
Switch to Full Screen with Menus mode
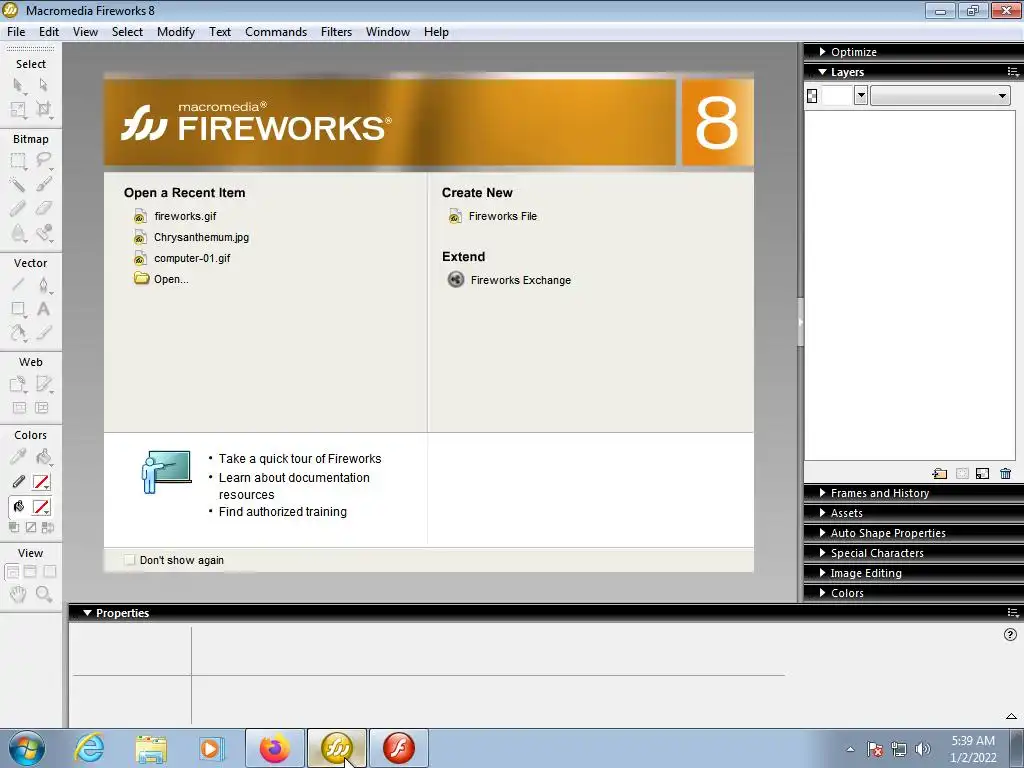[x=30, y=572]
